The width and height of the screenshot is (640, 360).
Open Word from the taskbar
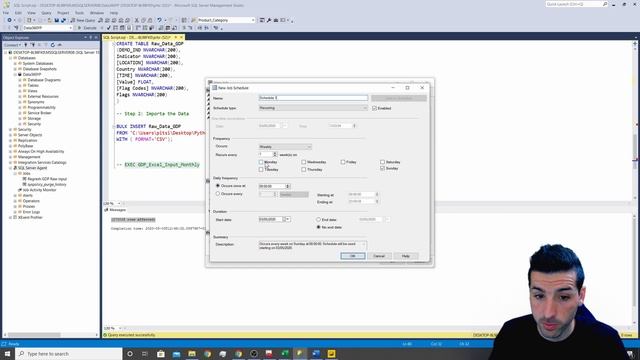click(316, 353)
